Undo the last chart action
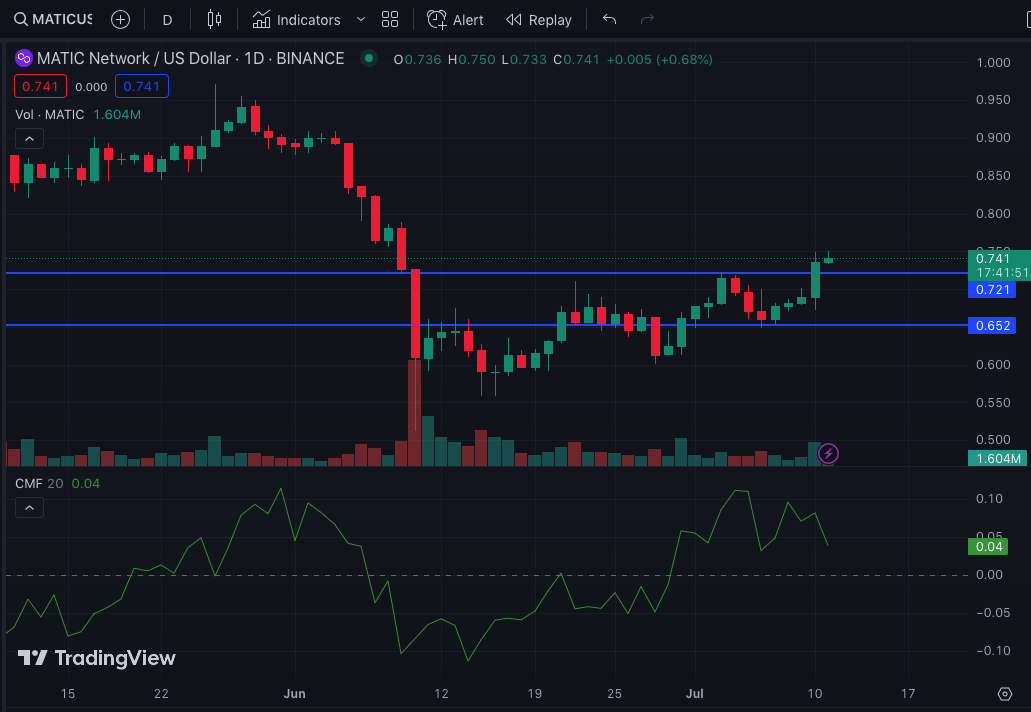 click(x=610, y=20)
